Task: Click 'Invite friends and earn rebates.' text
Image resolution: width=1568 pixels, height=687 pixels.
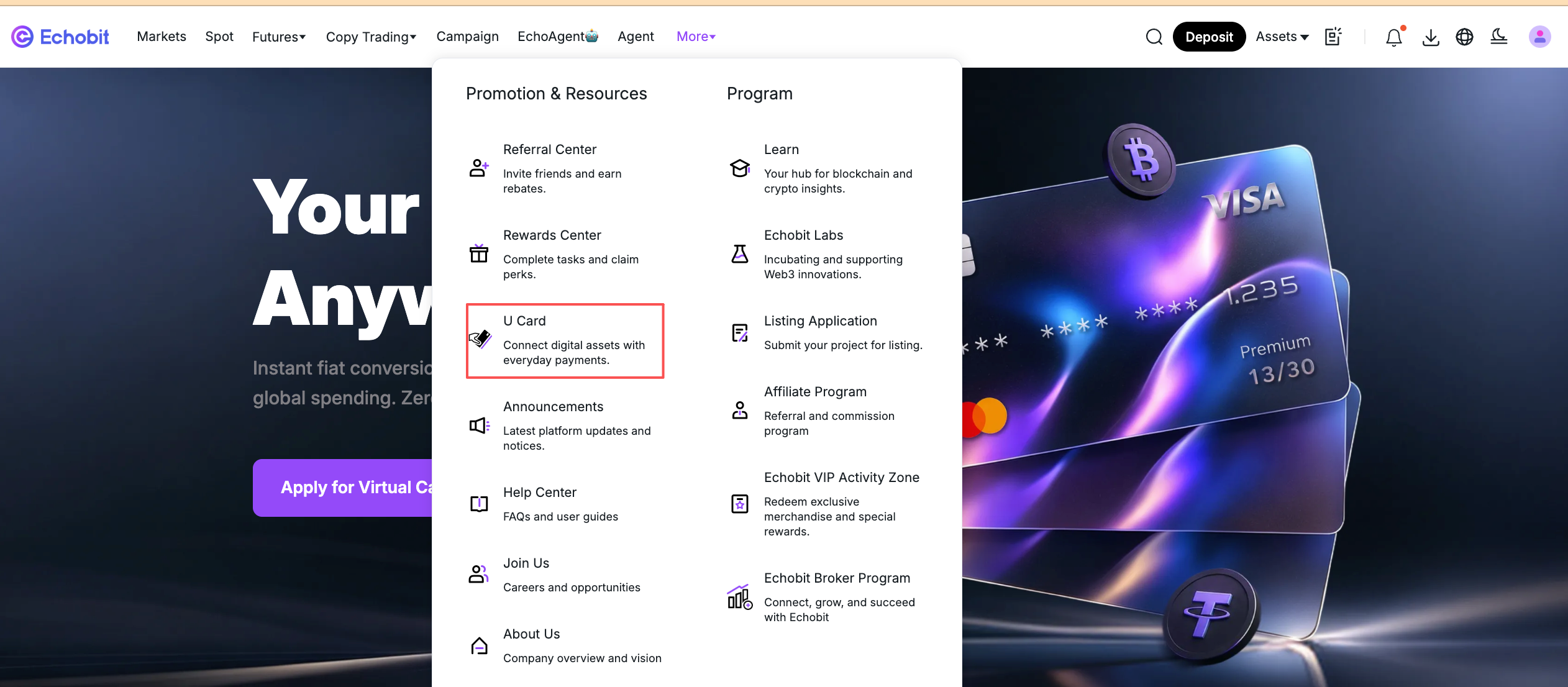Action: (562, 181)
